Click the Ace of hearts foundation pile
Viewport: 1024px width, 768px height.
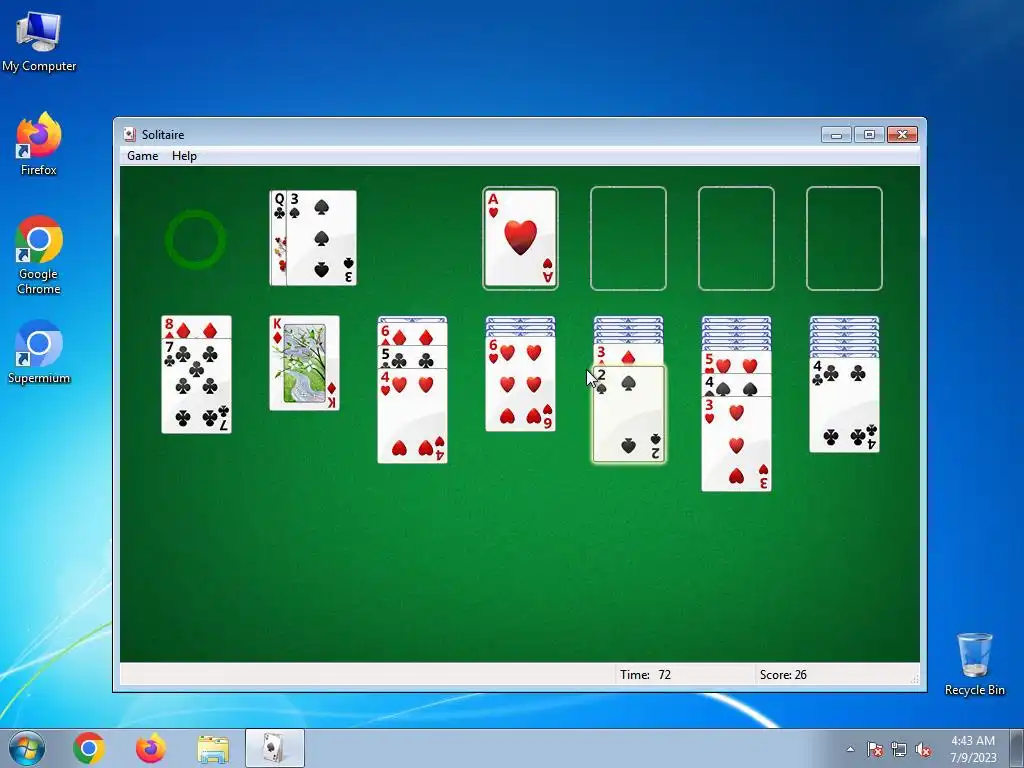pyautogui.click(x=520, y=238)
